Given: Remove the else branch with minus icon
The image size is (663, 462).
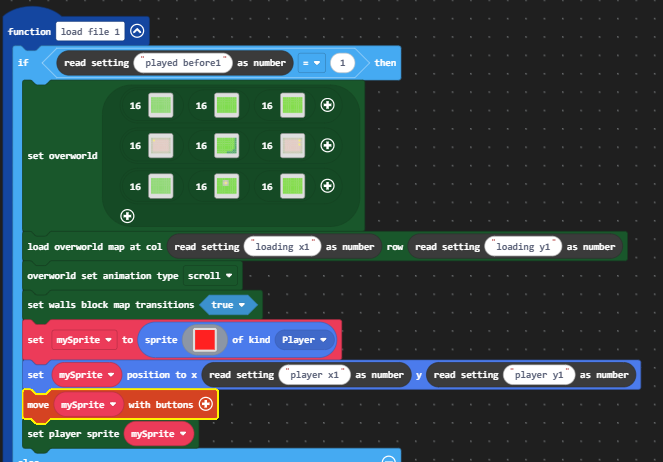Looking at the screenshot, I should point(388,459).
